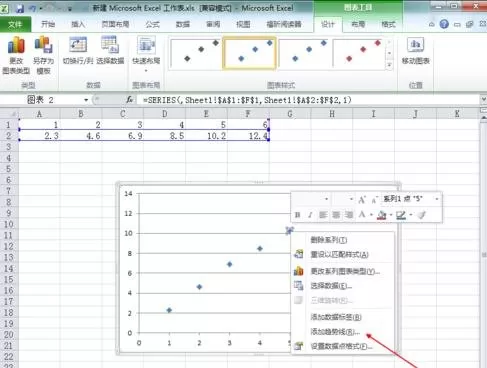Open the Name Box dropdown arrow

click(86, 100)
